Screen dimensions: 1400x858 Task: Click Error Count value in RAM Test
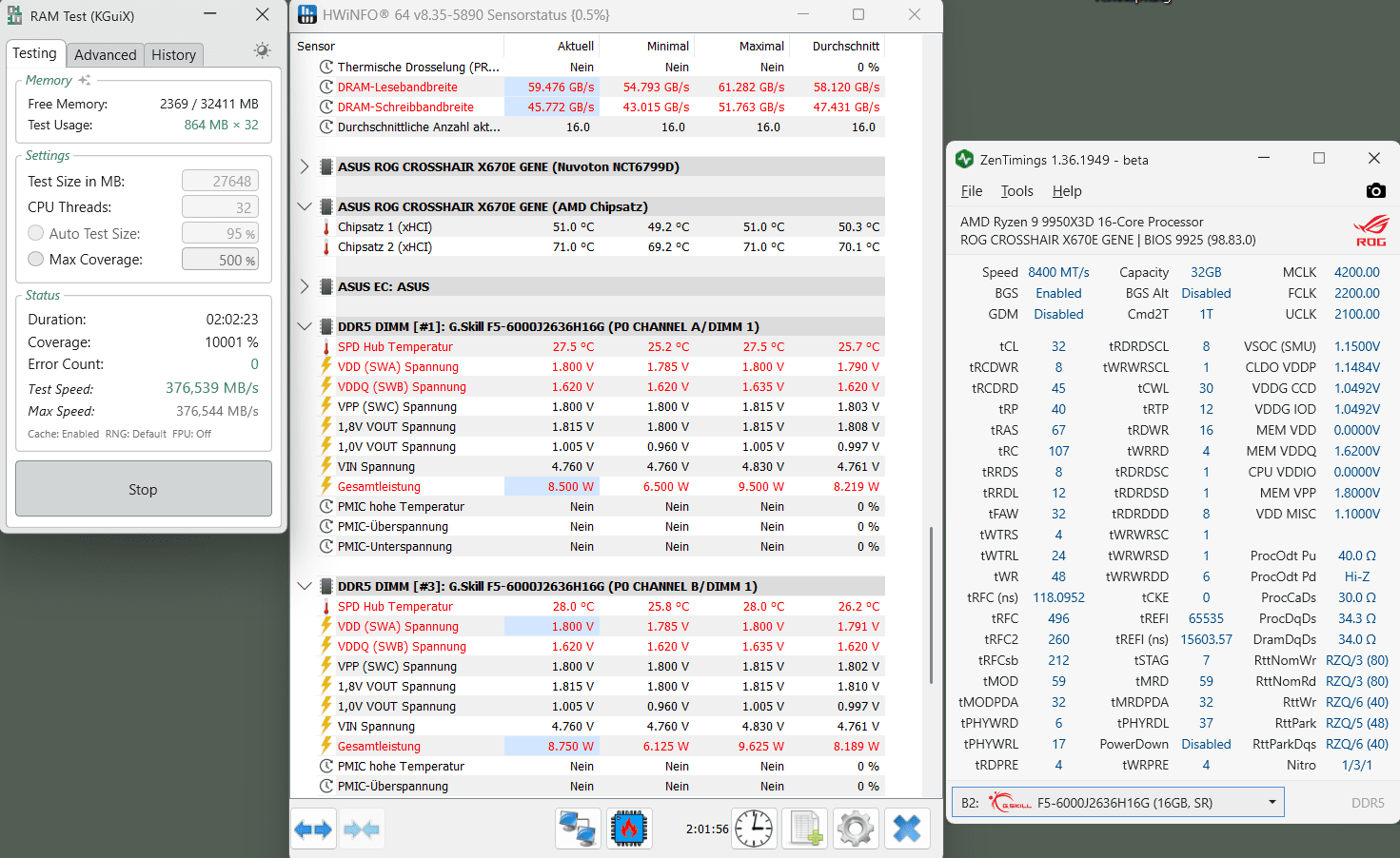click(x=254, y=363)
